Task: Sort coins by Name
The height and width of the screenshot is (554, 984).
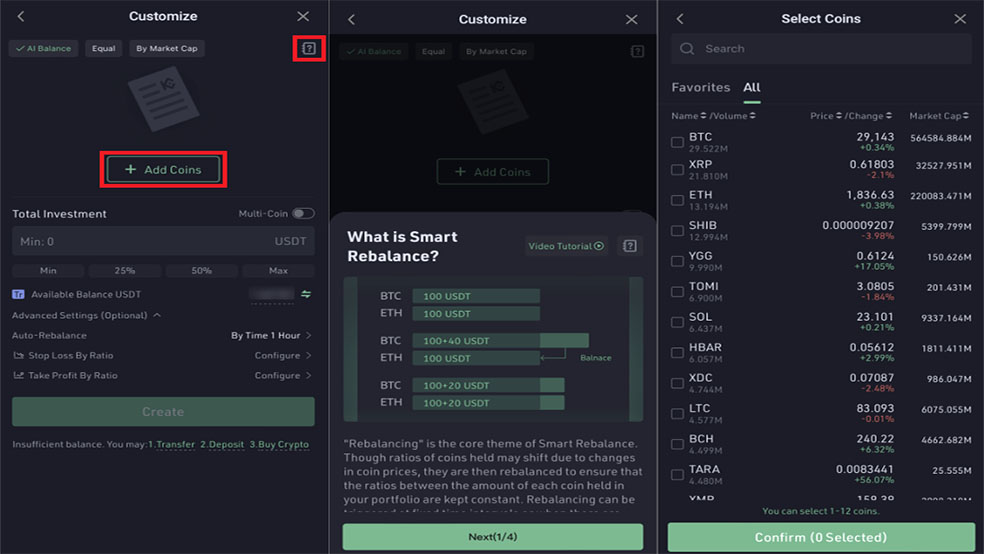Action: point(688,116)
